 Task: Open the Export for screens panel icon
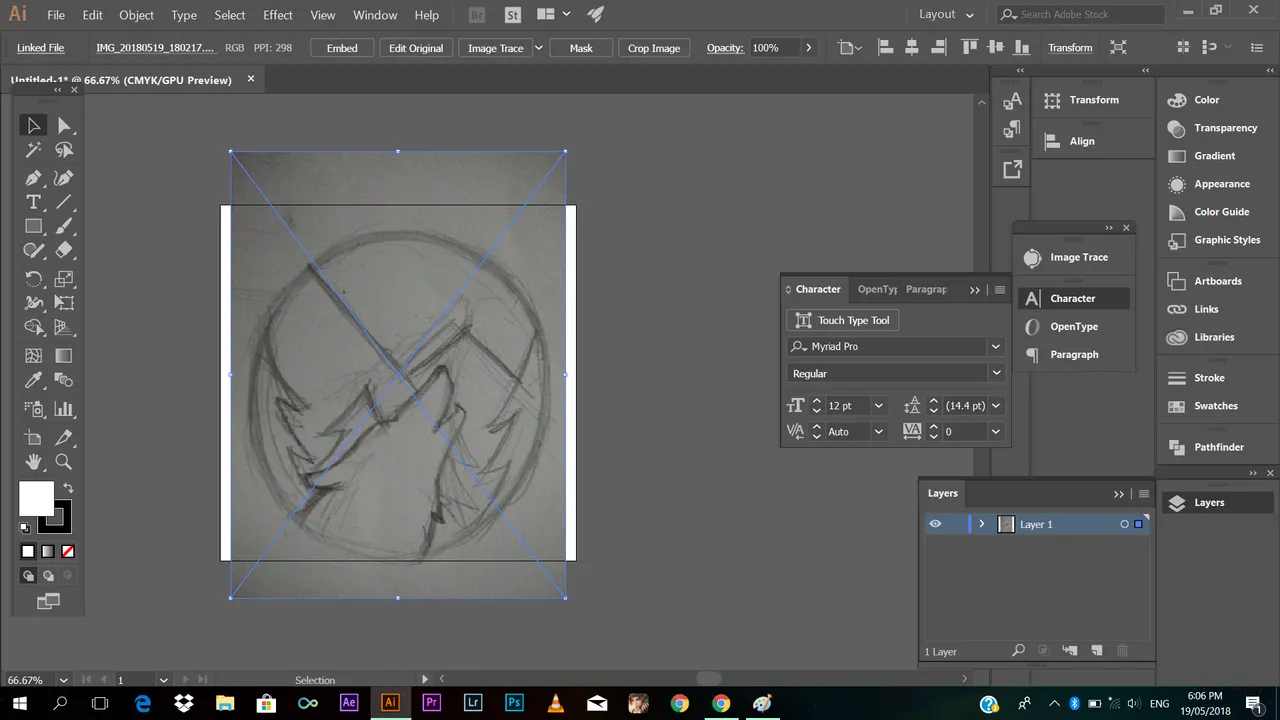(1012, 170)
